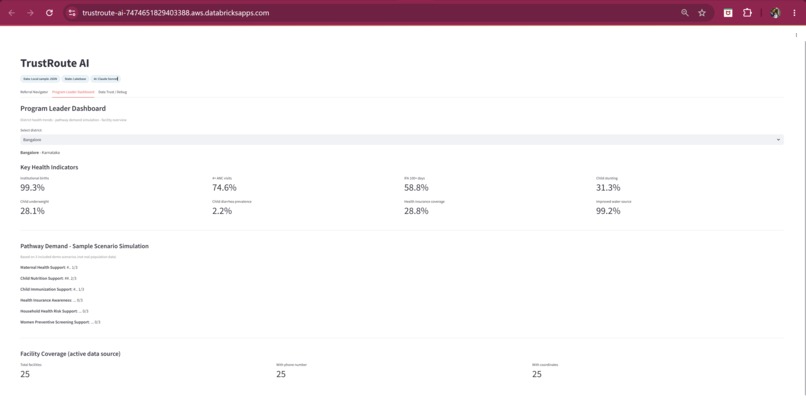Click the Child Immunization Support row
This screenshot has height=408, width=806.
click(x=52, y=289)
